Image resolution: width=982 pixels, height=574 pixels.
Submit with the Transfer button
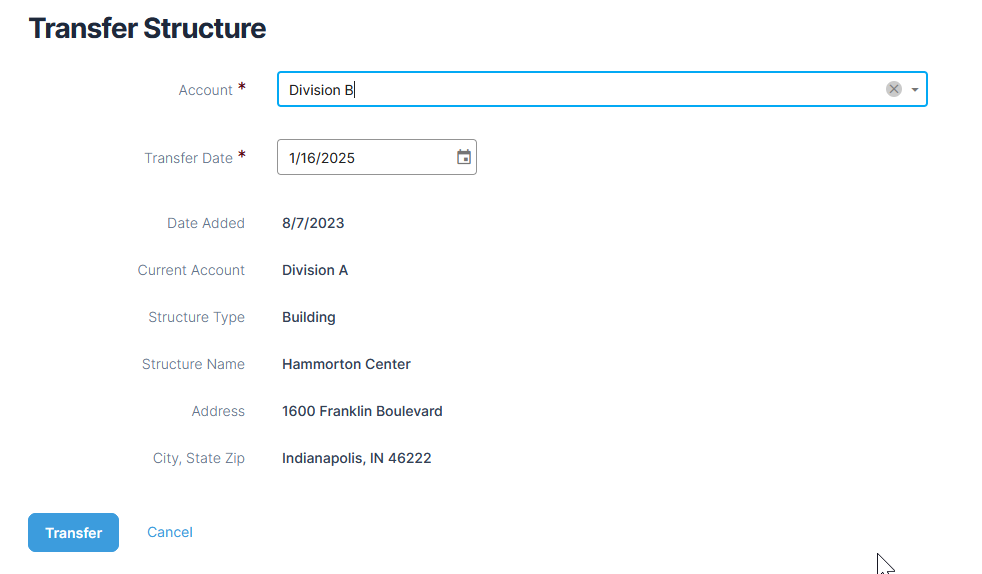coord(73,533)
